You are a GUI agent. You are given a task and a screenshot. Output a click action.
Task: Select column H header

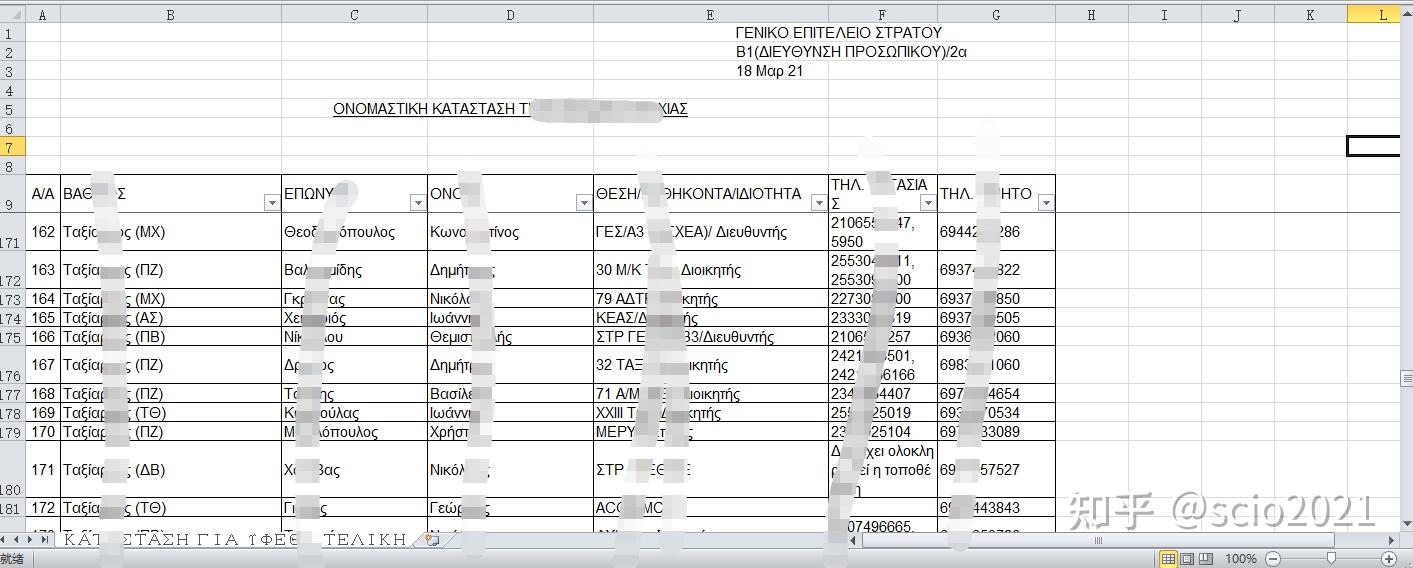[x=1091, y=15]
